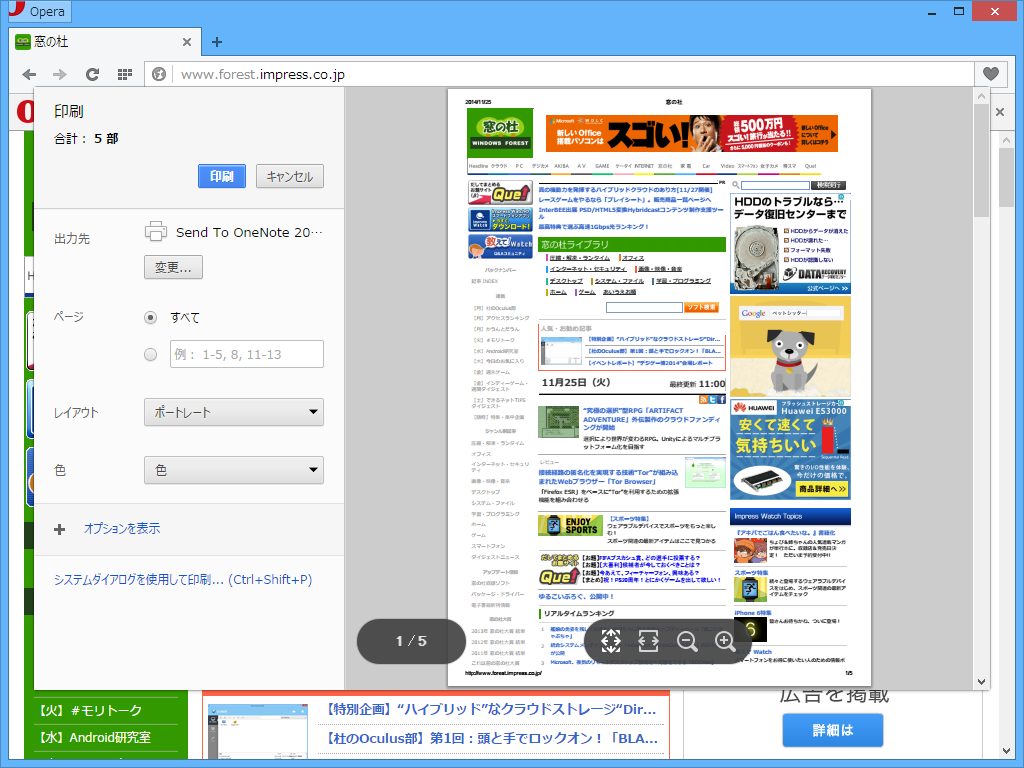Open the レイアウト ポートレート dropdown

234,412
